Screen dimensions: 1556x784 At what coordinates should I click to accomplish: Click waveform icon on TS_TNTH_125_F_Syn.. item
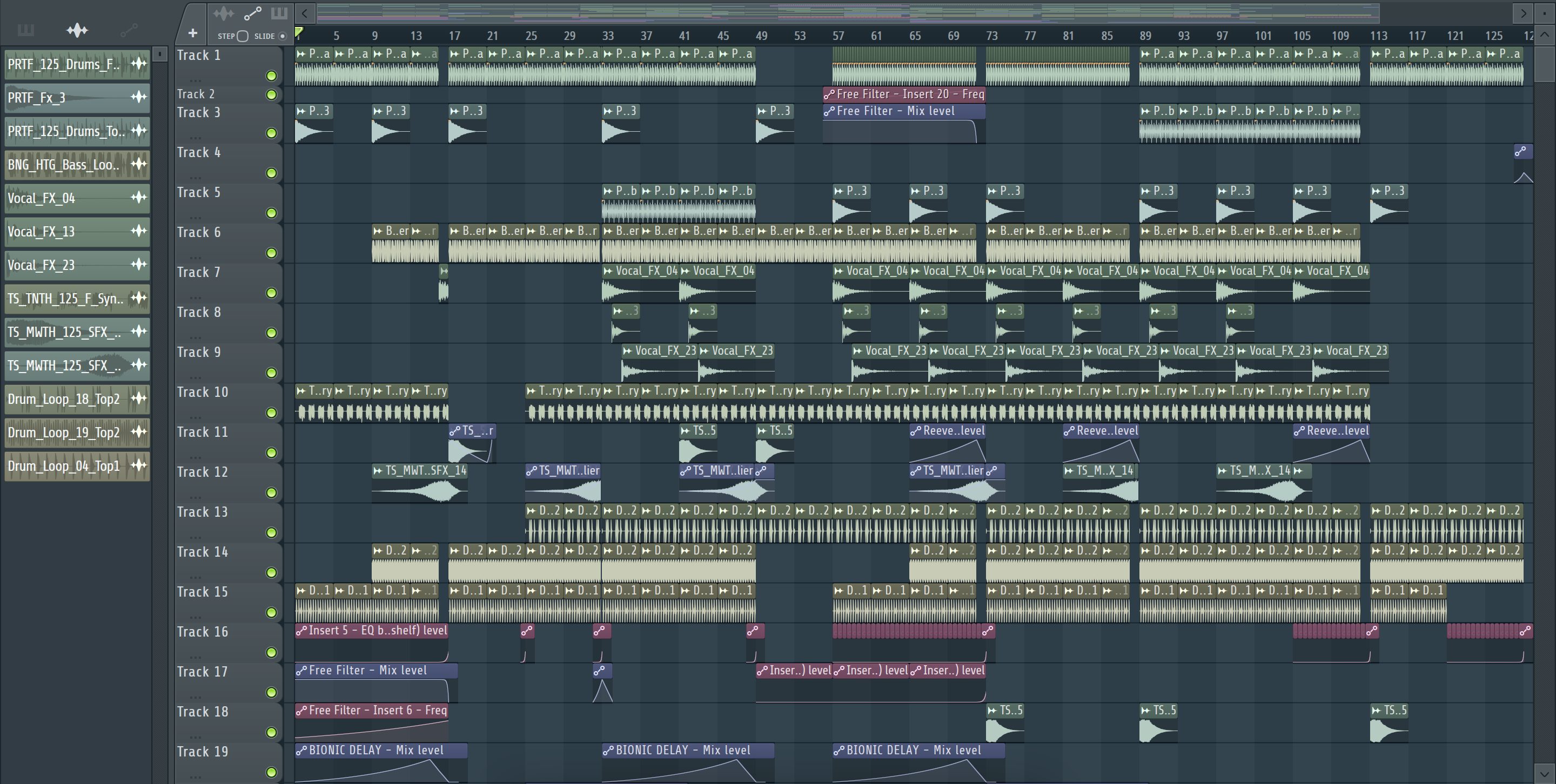tap(139, 298)
